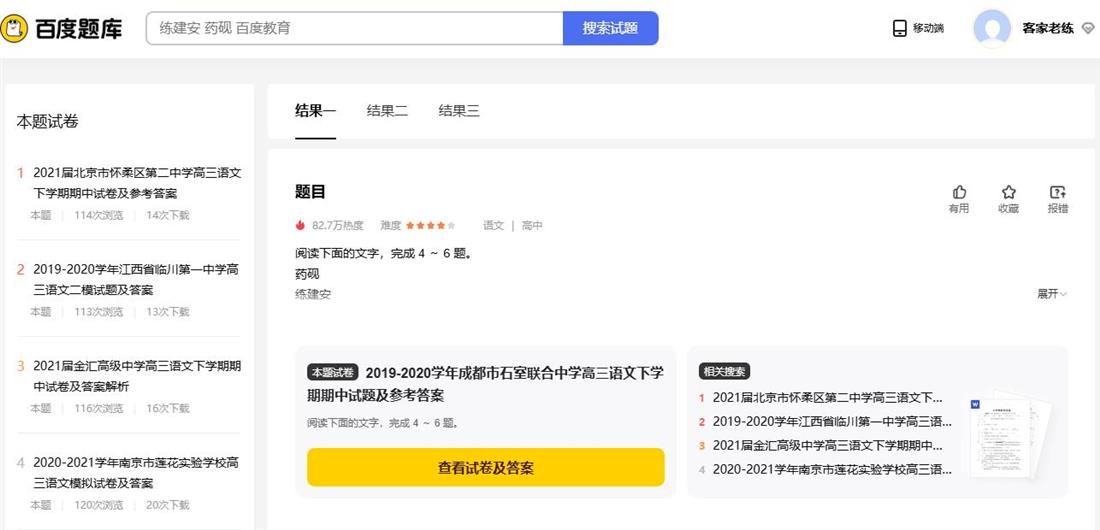
Task: Click the 13次下载 text
Action: (168, 312)
